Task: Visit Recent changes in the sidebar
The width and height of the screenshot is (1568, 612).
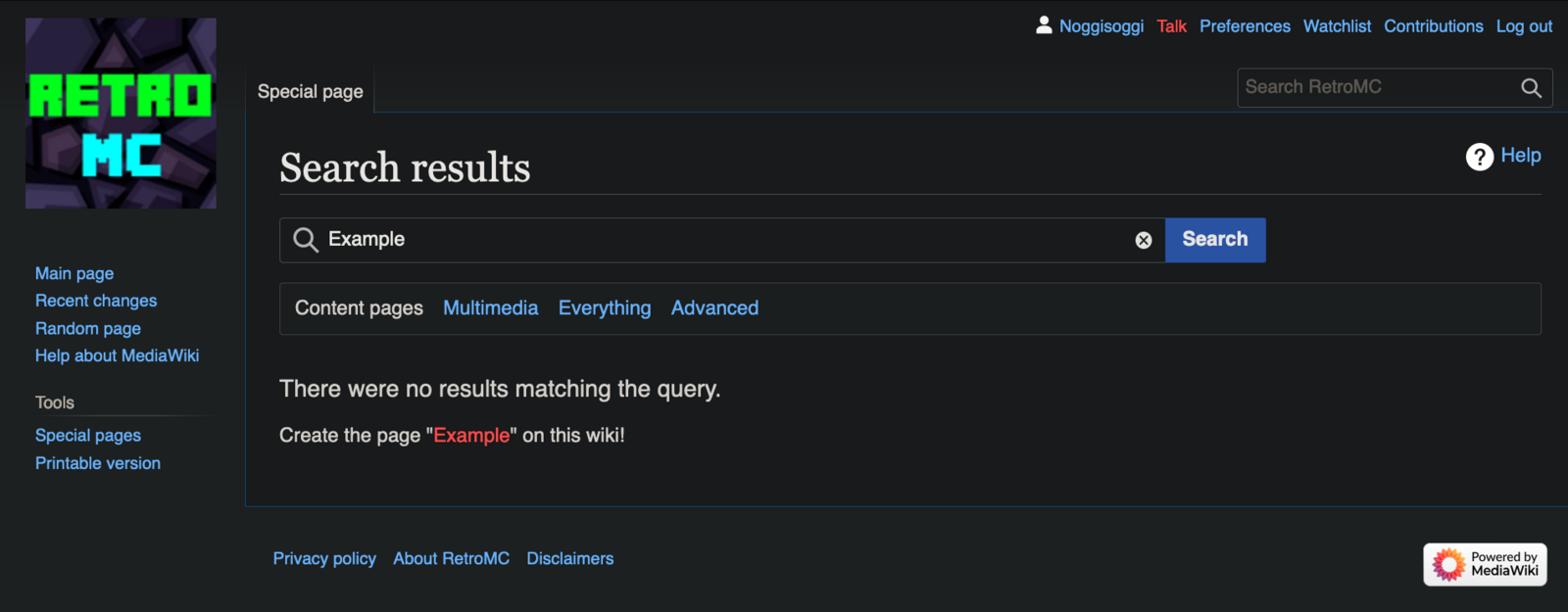Action: click(x=95, y=301)
